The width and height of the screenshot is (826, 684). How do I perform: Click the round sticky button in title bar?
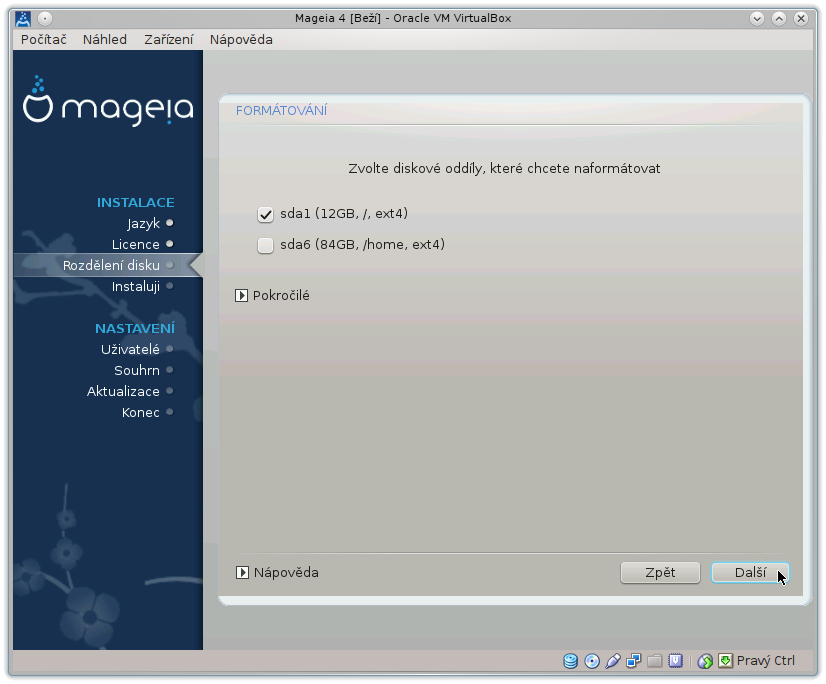pyautogui.click(x=45, y=18)
